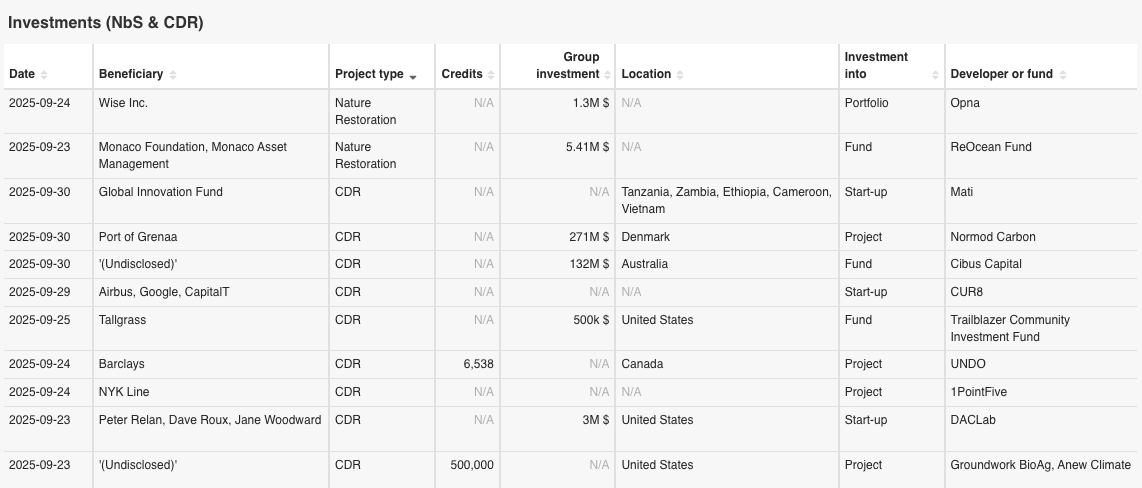Click the ReOcean Fund developer cell

click(x=991, y=147)
